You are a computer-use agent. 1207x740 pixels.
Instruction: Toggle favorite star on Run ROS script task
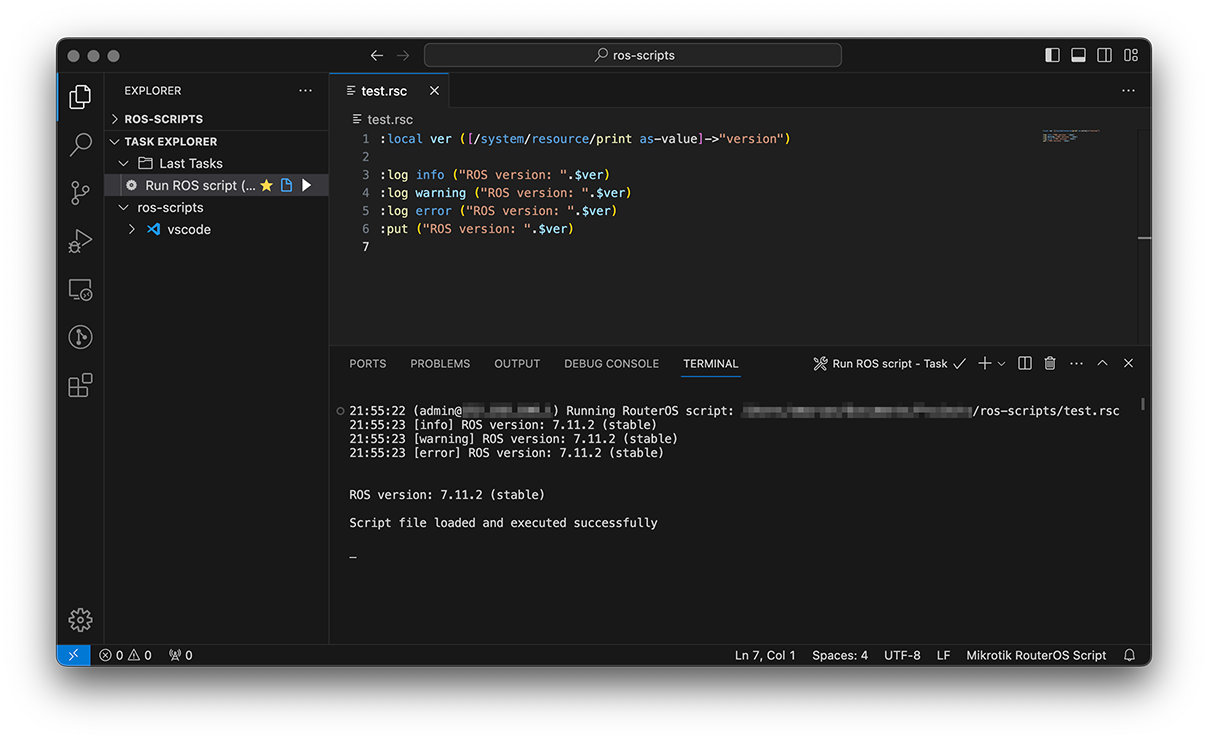[266, 185]
